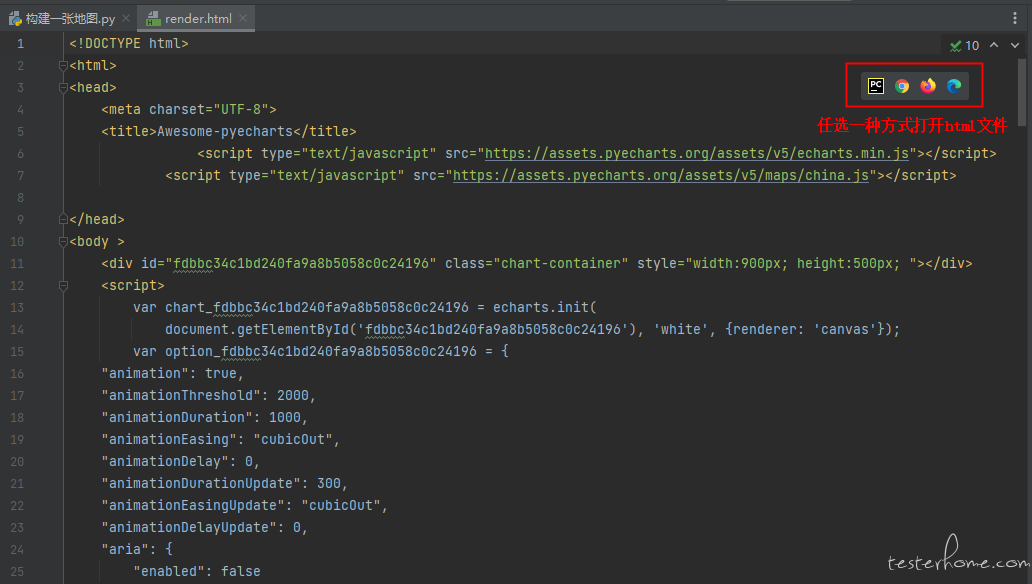
Task: Open the maps/china.js URL link
Action: click(661, 175)
